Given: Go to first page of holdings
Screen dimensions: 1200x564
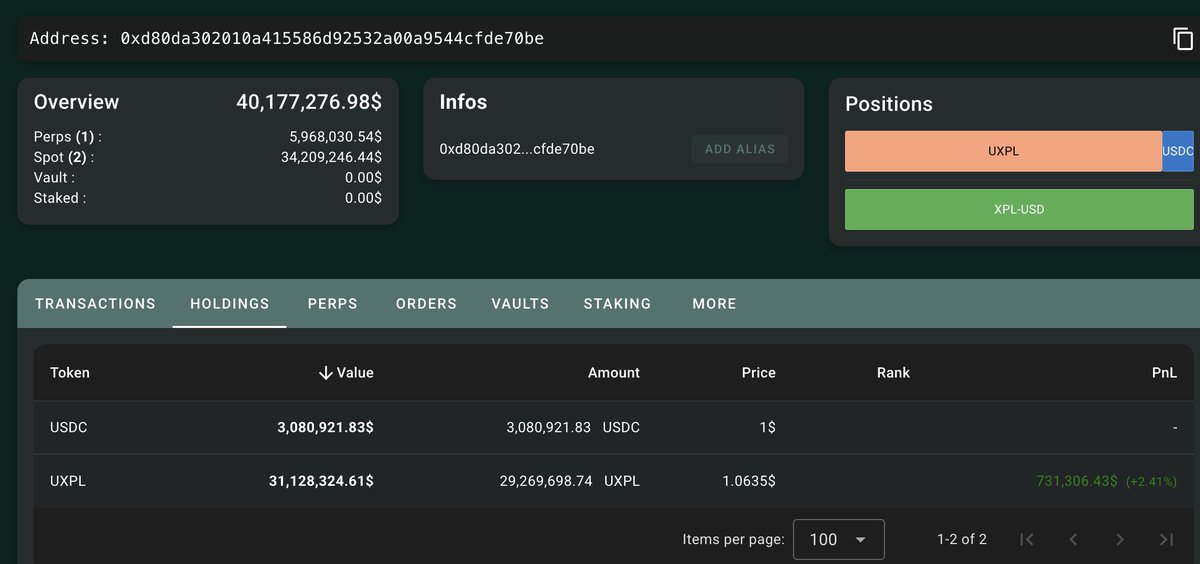Looking at the screenshot, I should pyautogui.click(x=1026, y=540).
